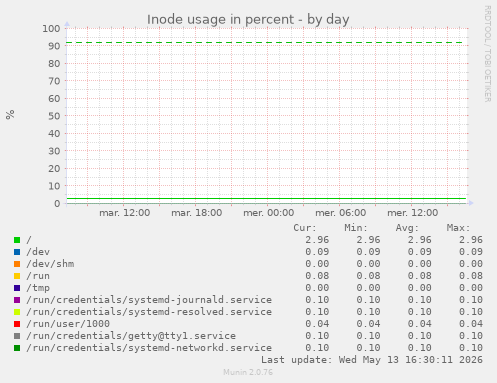Click the dark blue swatch for /tmp
497x383 pixels.
coord(17,288)
